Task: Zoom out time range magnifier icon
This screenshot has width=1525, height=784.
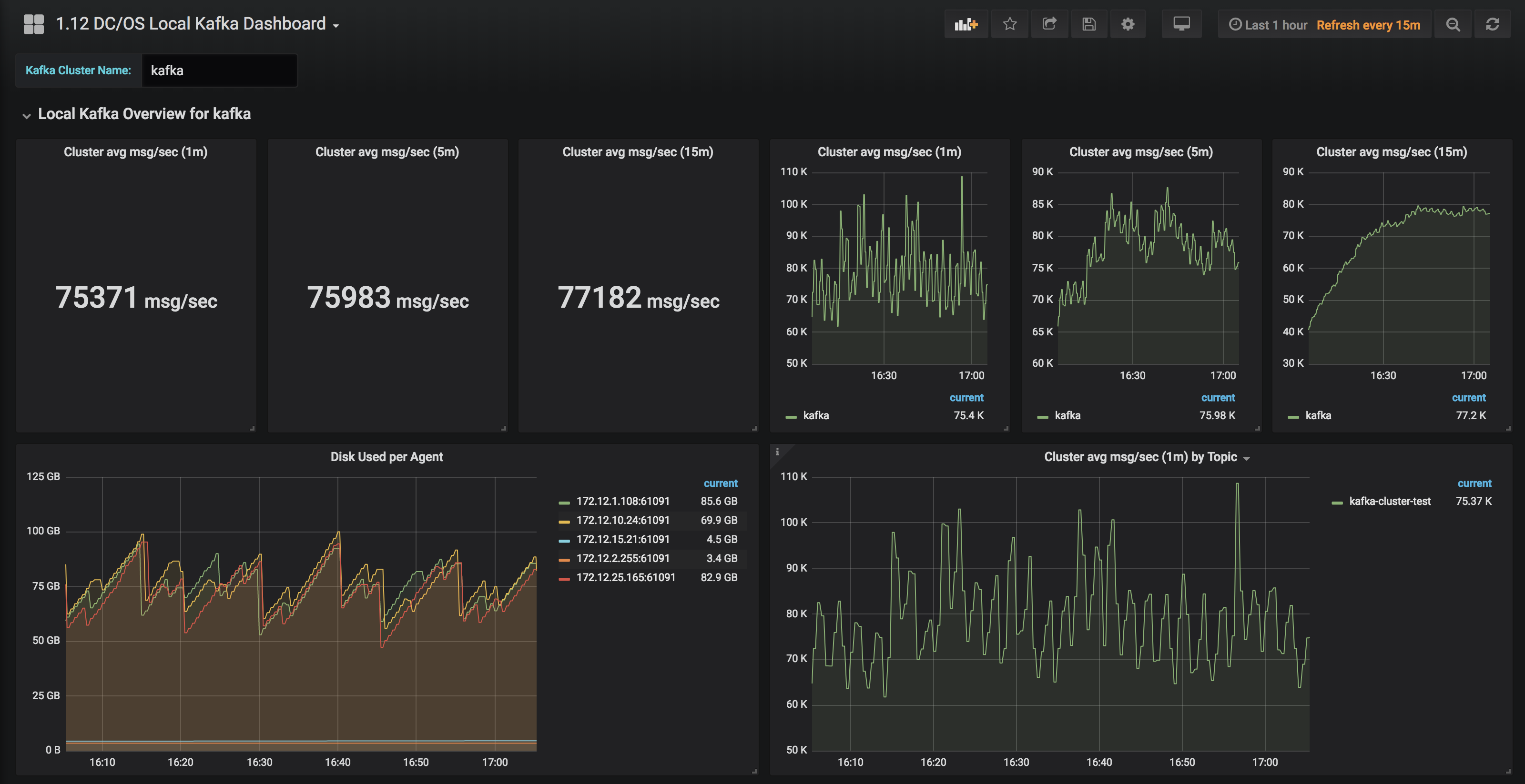Action: point(1453,24)
